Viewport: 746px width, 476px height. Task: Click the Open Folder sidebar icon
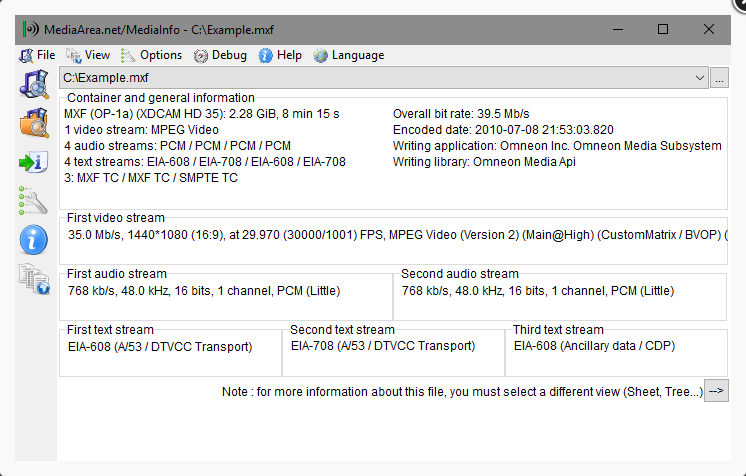click(34, 123)
